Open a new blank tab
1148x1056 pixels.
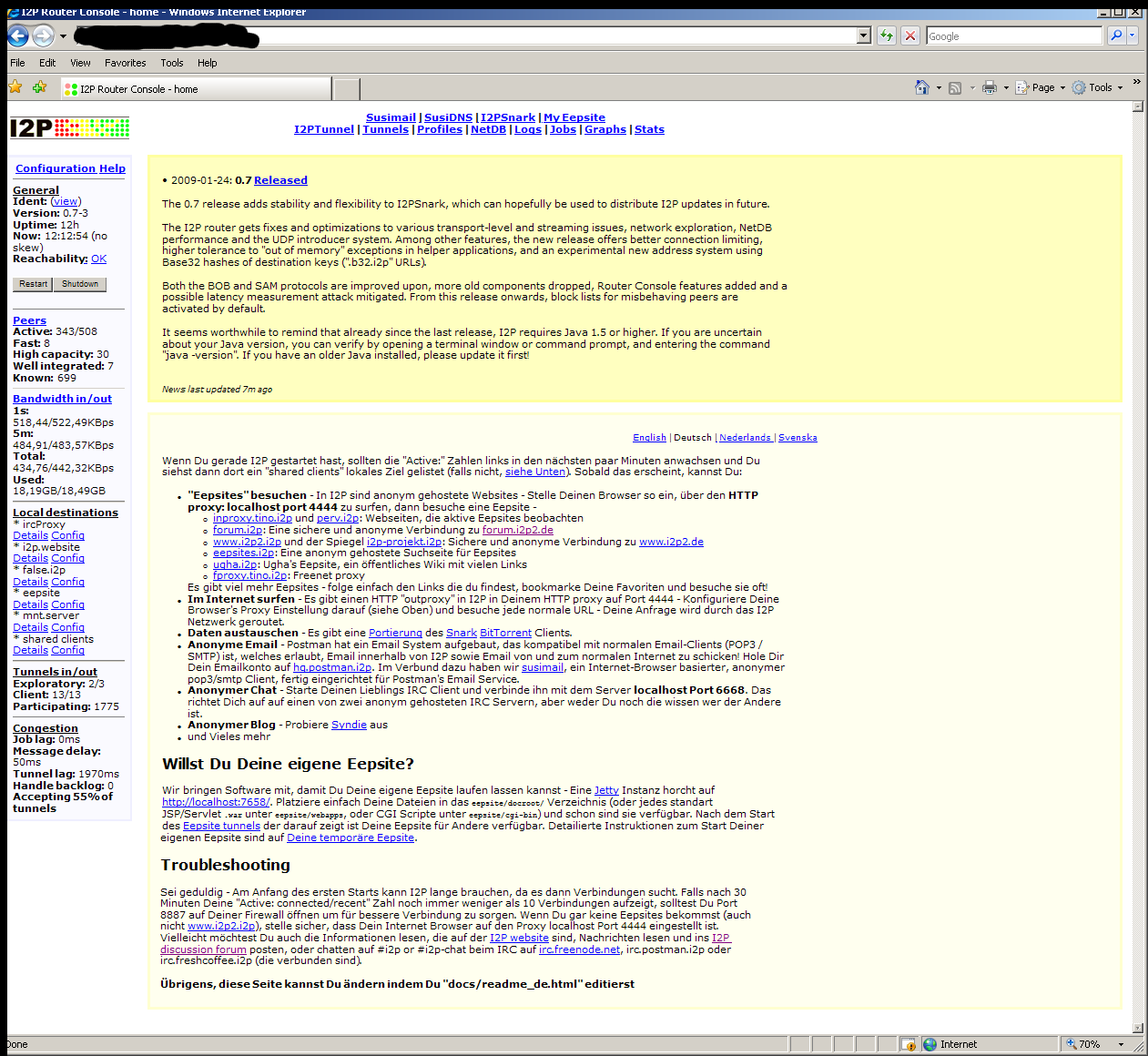346,89
